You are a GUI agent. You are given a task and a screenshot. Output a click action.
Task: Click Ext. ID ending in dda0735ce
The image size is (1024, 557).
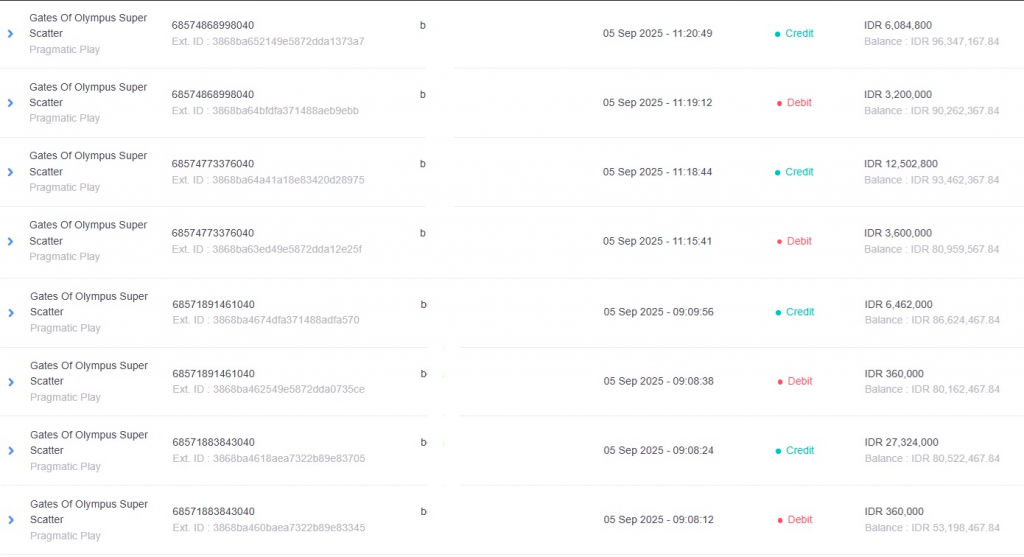point(268,389)
